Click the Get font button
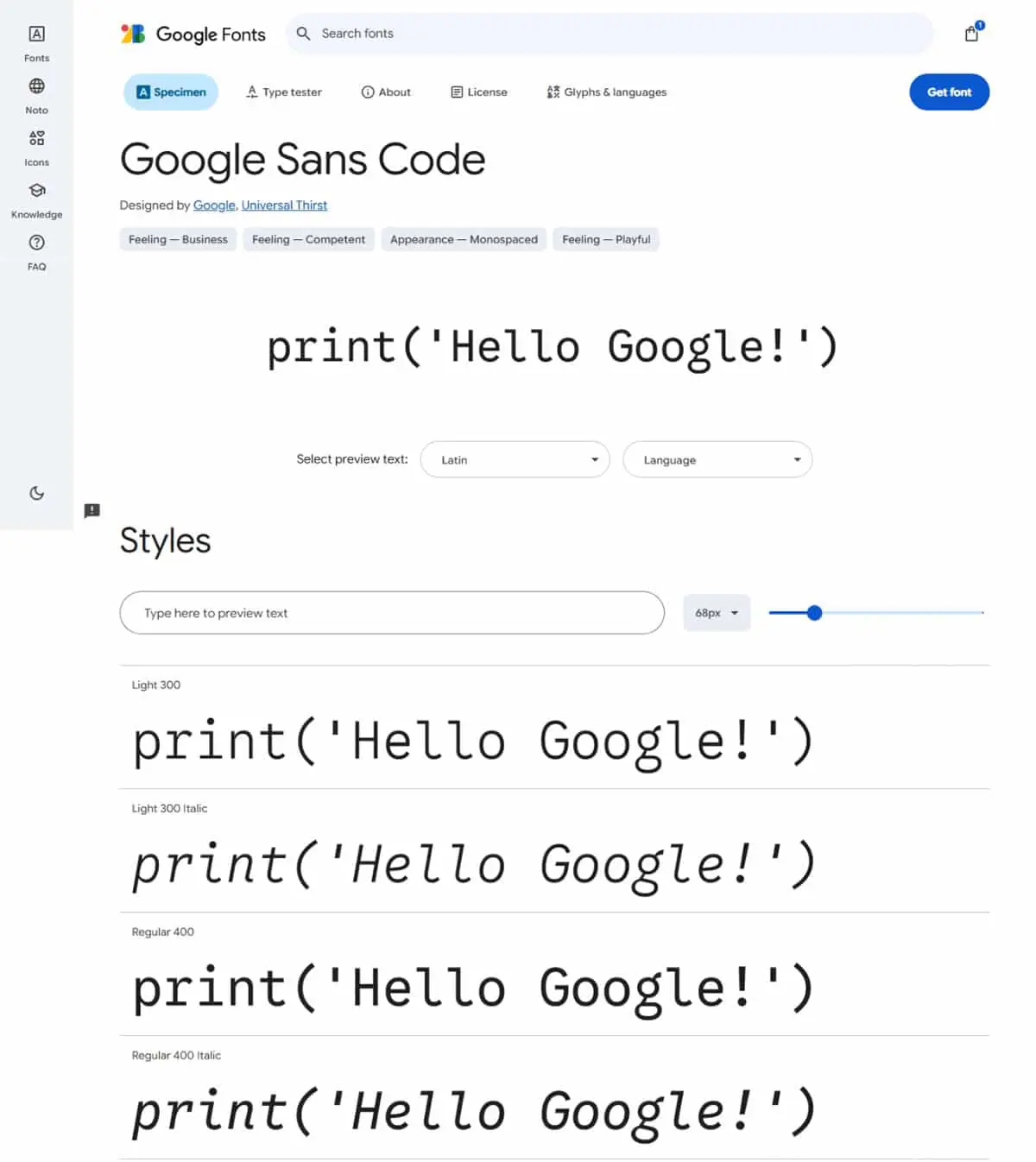Screen dimensions: 1036x1162 click(949, 92)
